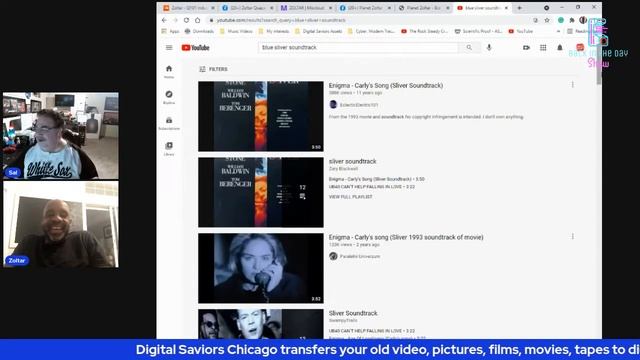Switch to the Zoltar Facebook tab

coord(247,8)
